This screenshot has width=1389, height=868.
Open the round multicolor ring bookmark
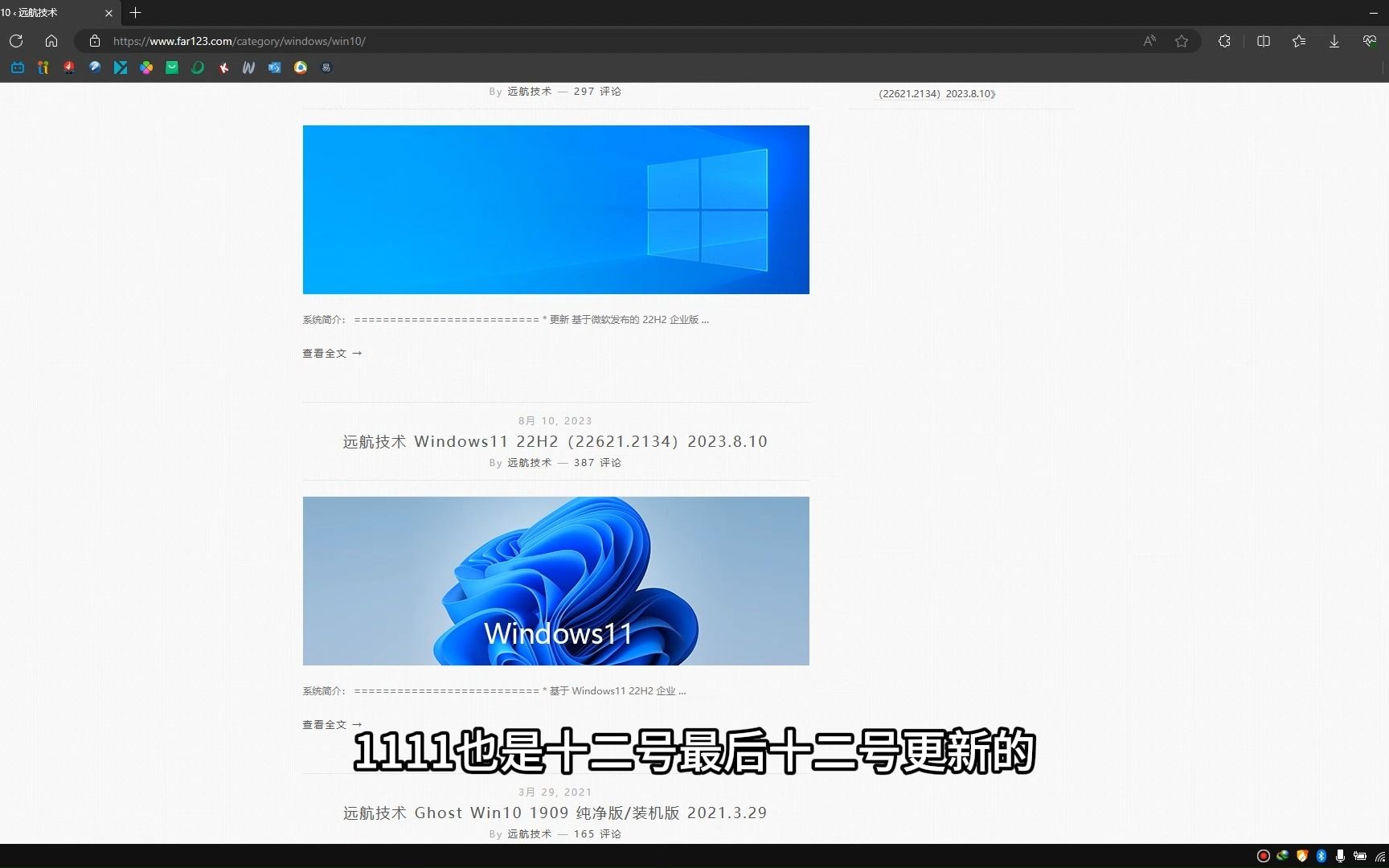pos(301,68)
